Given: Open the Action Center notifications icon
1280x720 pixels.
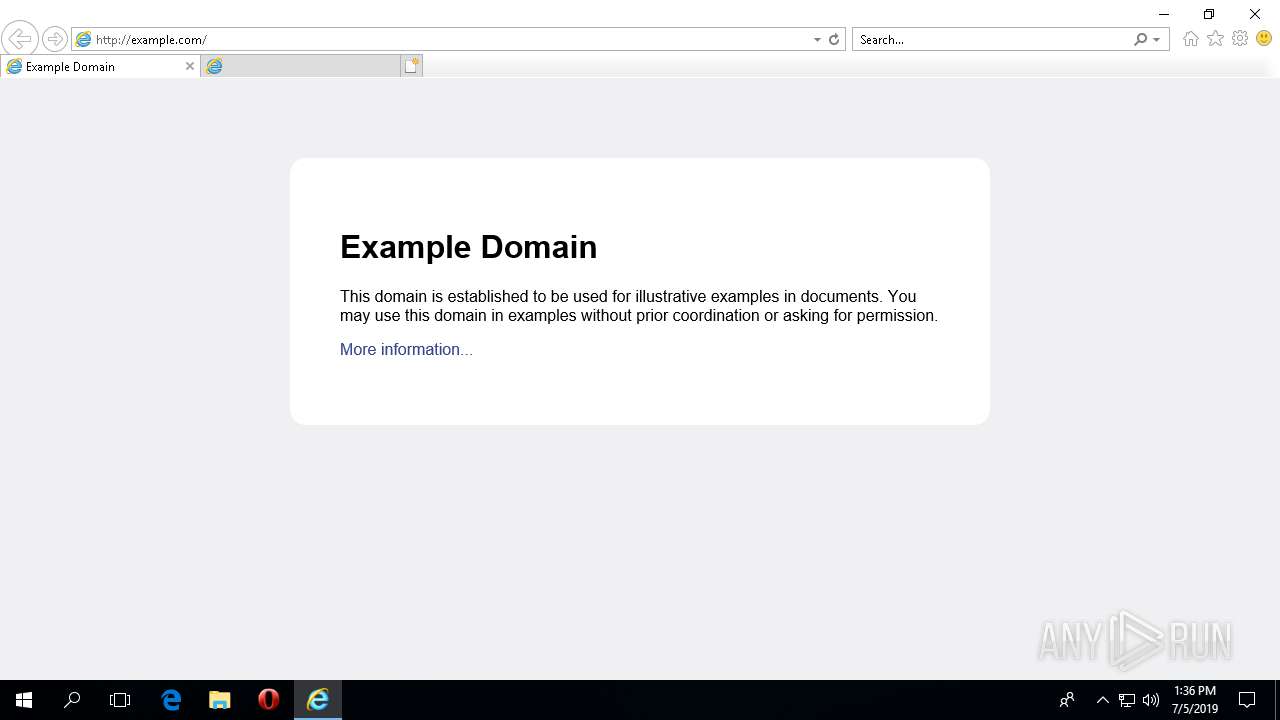Looking at the screenshot, I should (x=1247, y=700).
